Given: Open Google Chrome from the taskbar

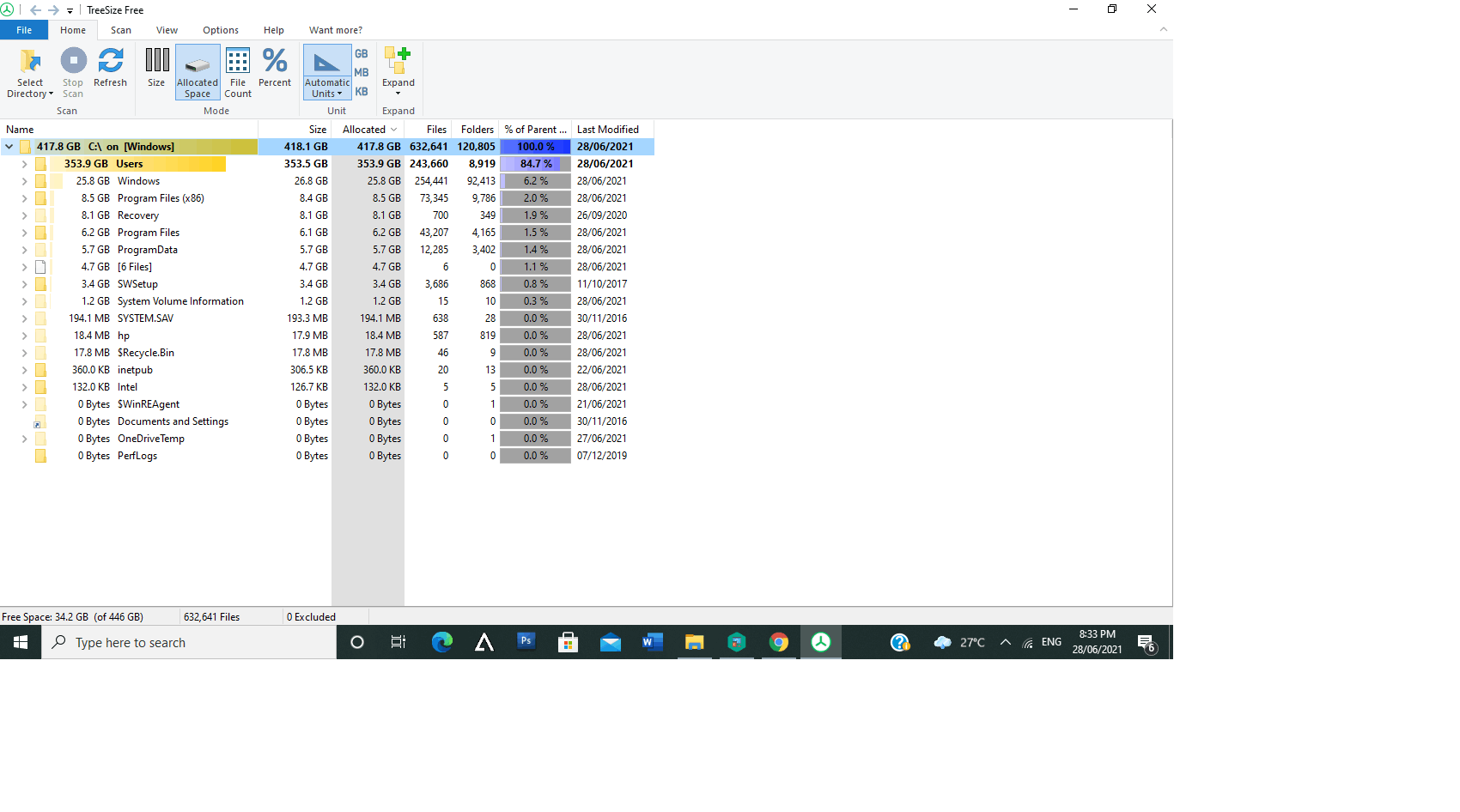Looking at the screenshot, I should click(778, 642).
